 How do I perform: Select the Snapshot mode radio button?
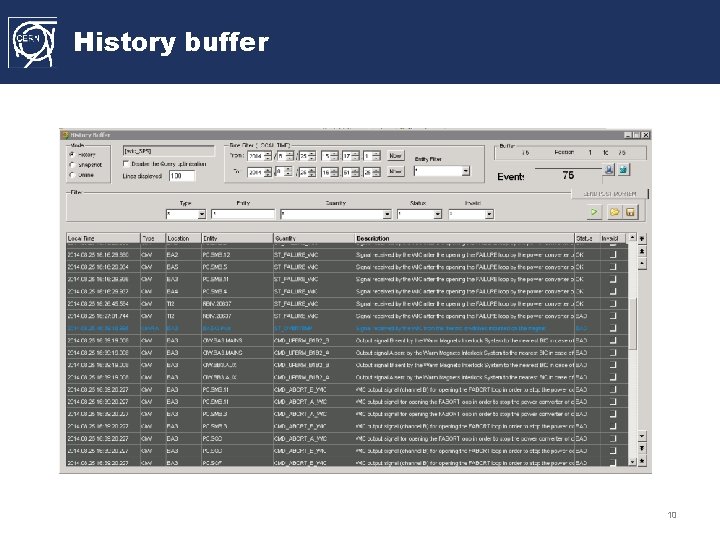(x=72, y=165)
